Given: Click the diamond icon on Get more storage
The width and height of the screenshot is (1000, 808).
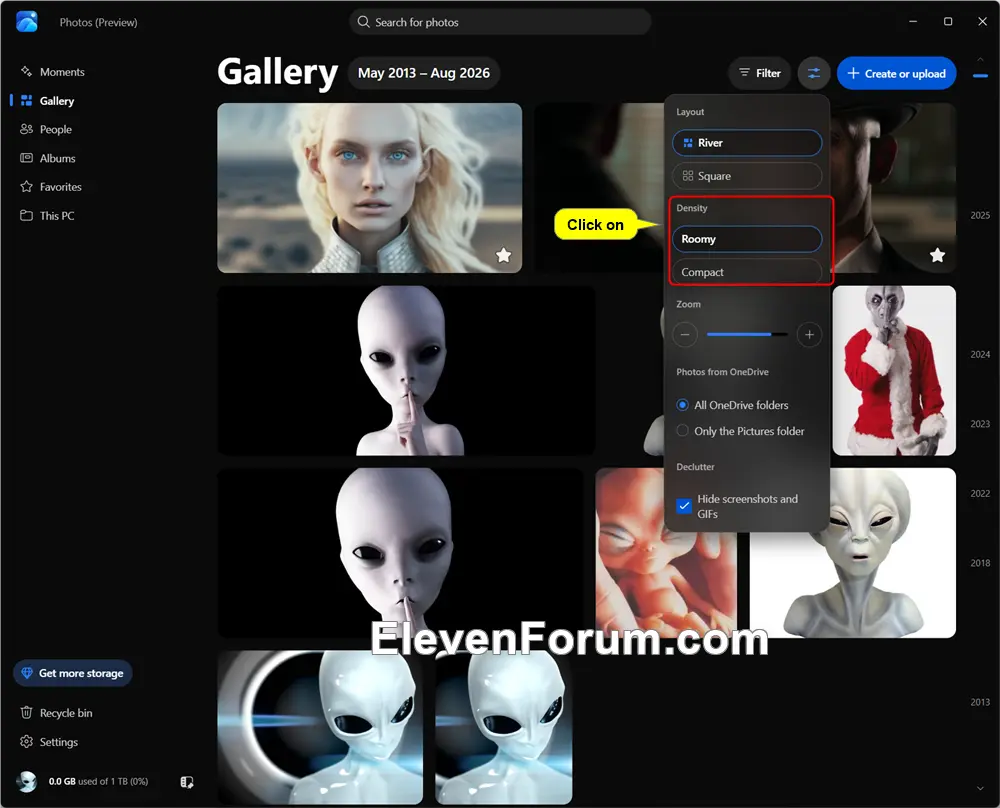Looking at the screenshot, I should coord(27,673).
